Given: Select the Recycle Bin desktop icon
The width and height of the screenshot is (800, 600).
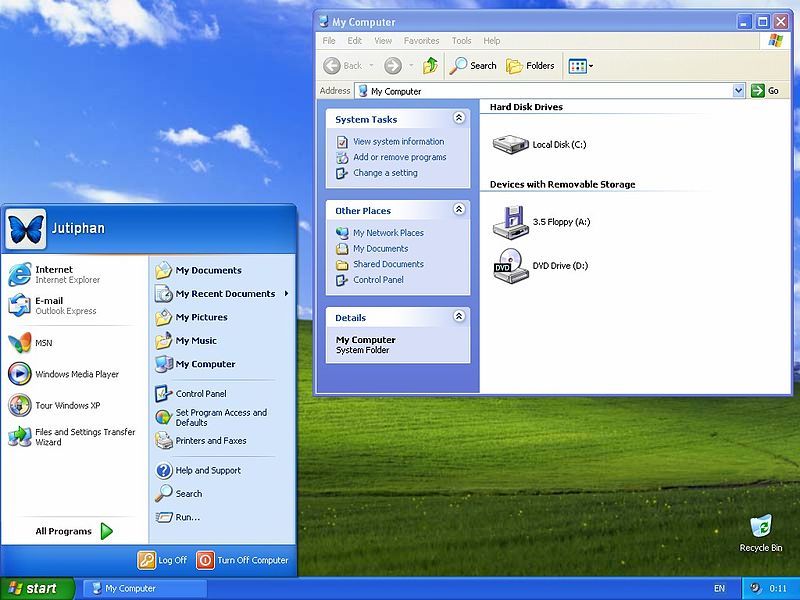Looking at the screenshot, I should [x=761, y=533].
